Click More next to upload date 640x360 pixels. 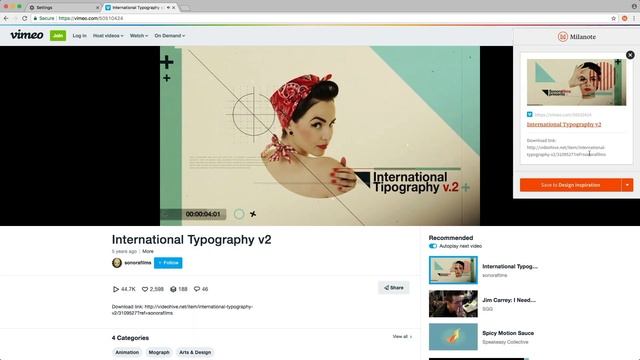click(x=148, y=251)
